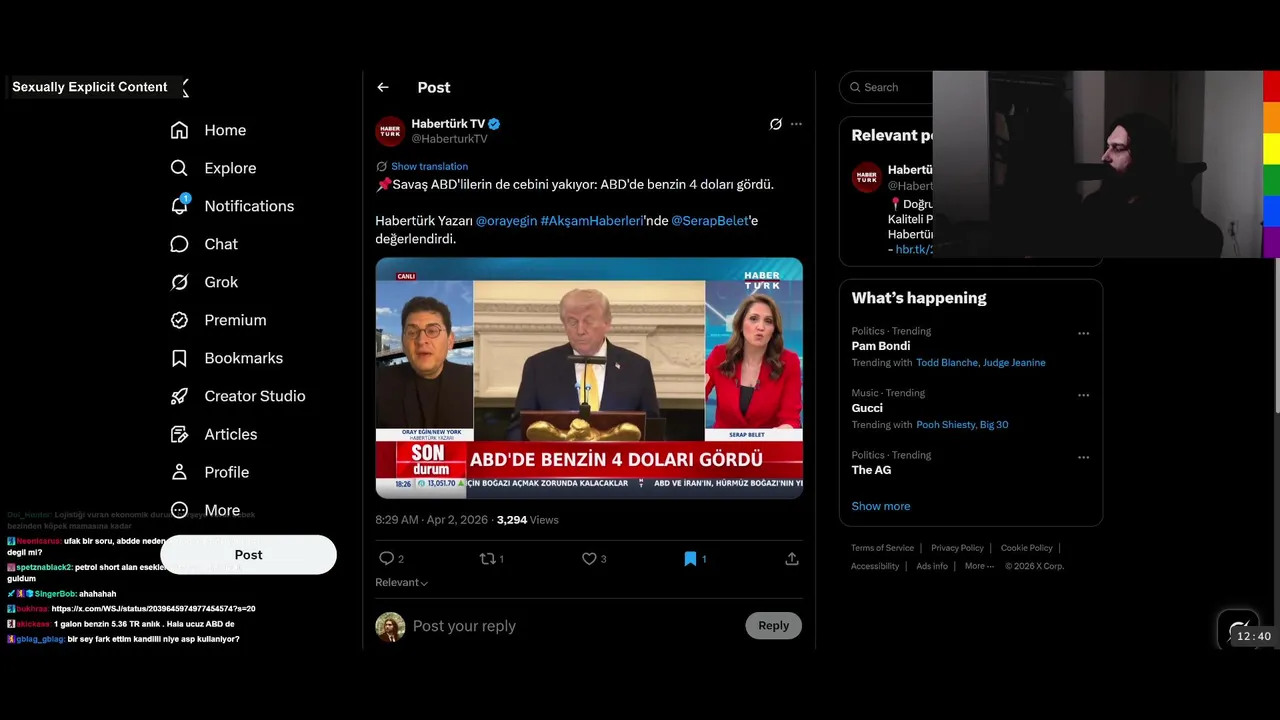Open the Creator Studio rocket icon
The image size is (1280, 720).
pos(179,396)
